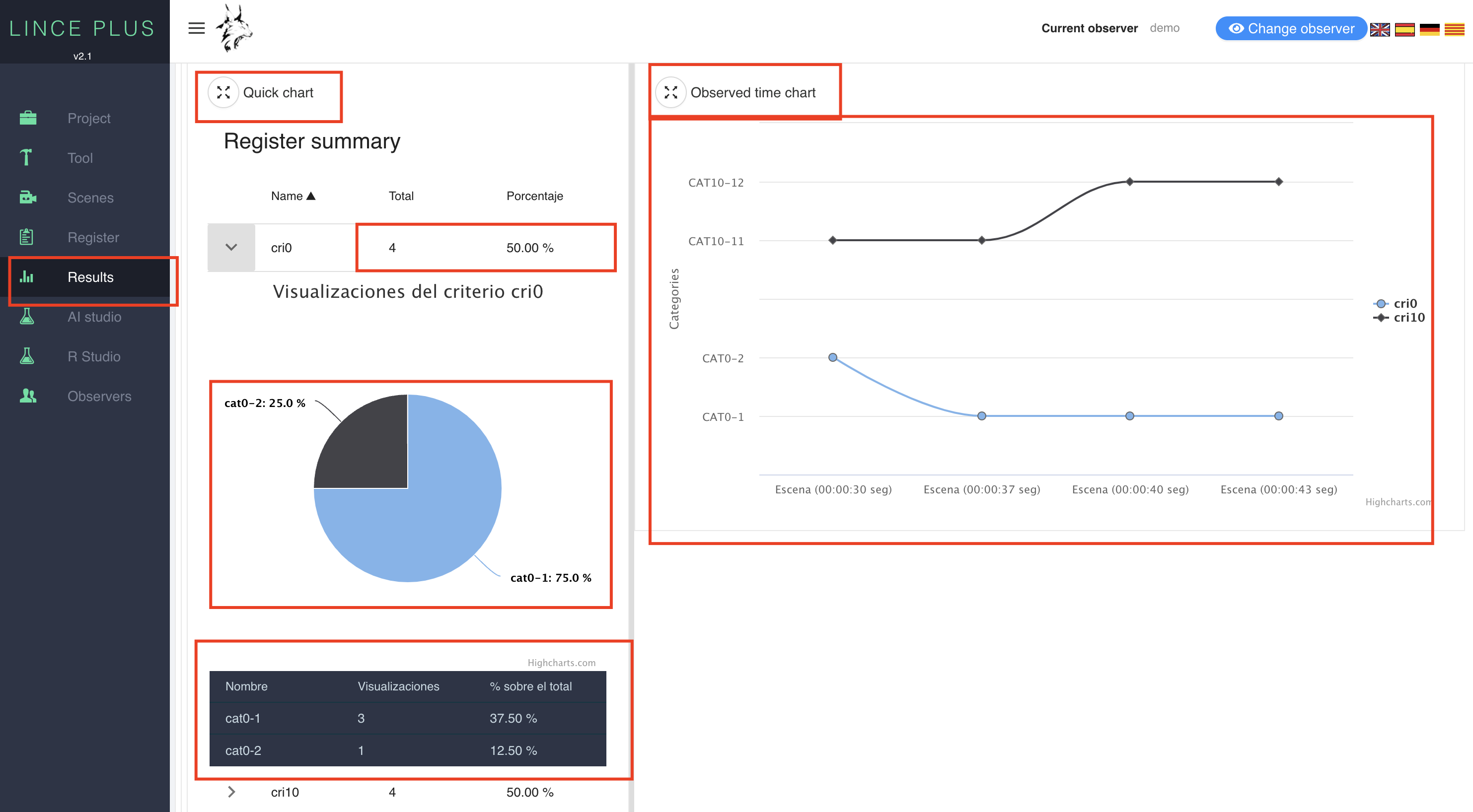Open the Tool menu item
The height and width of the screenshot is (812, 1473).
84,158
